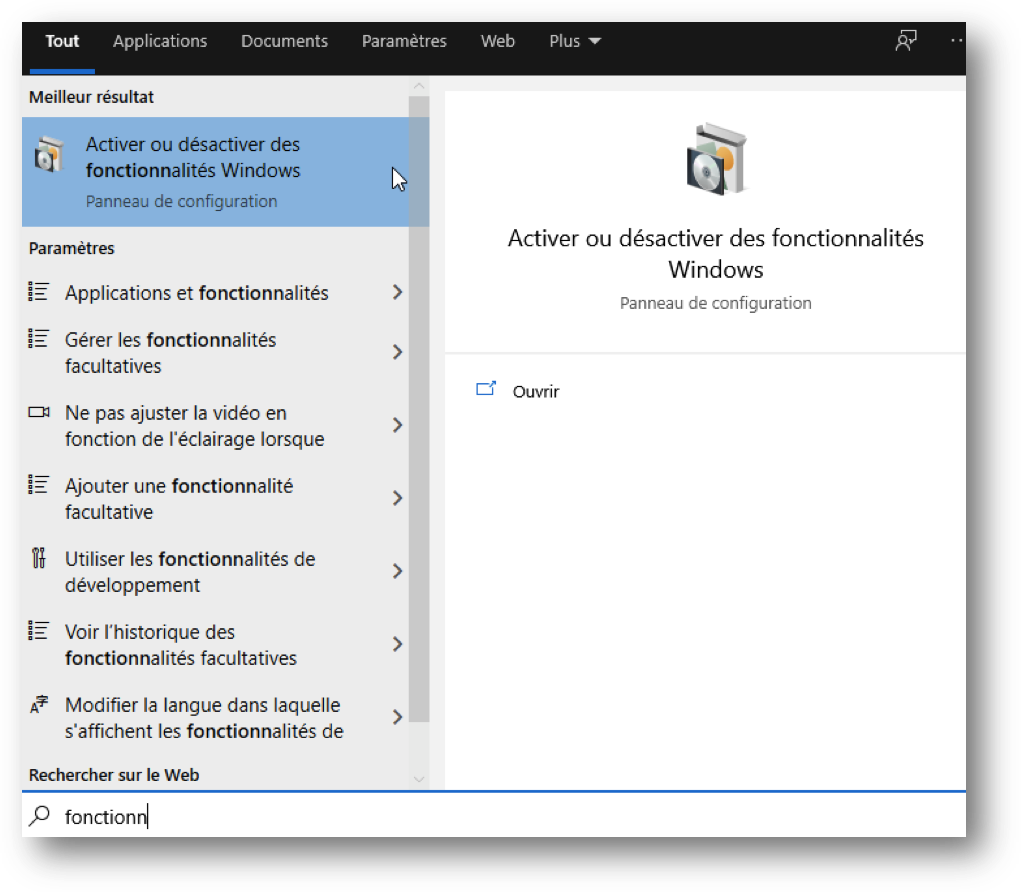The width and height of the screenshot is (1021, 892).
Task: Open Applications et fonctionnalités setting
Action: pyautogui.click(x=216, y=292)
